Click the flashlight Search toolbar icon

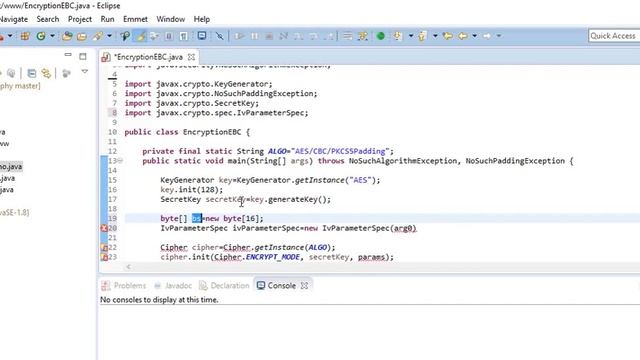coord(98,36)
